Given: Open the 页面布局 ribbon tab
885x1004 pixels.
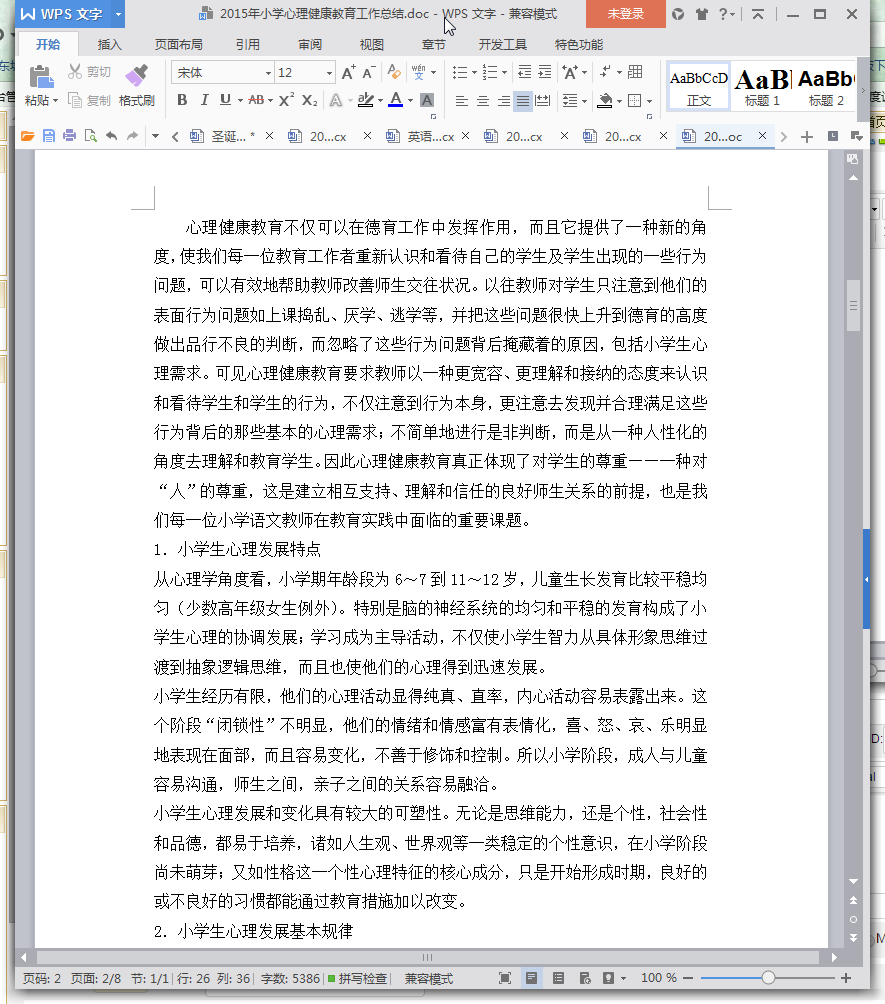Looking at the screenshot, I should [x=179, y=44].
